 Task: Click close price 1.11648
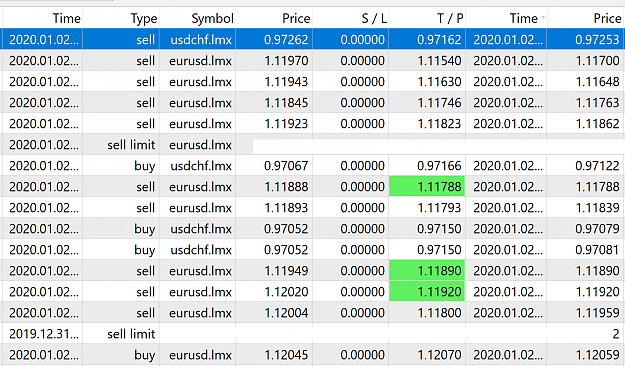[597, 82]
